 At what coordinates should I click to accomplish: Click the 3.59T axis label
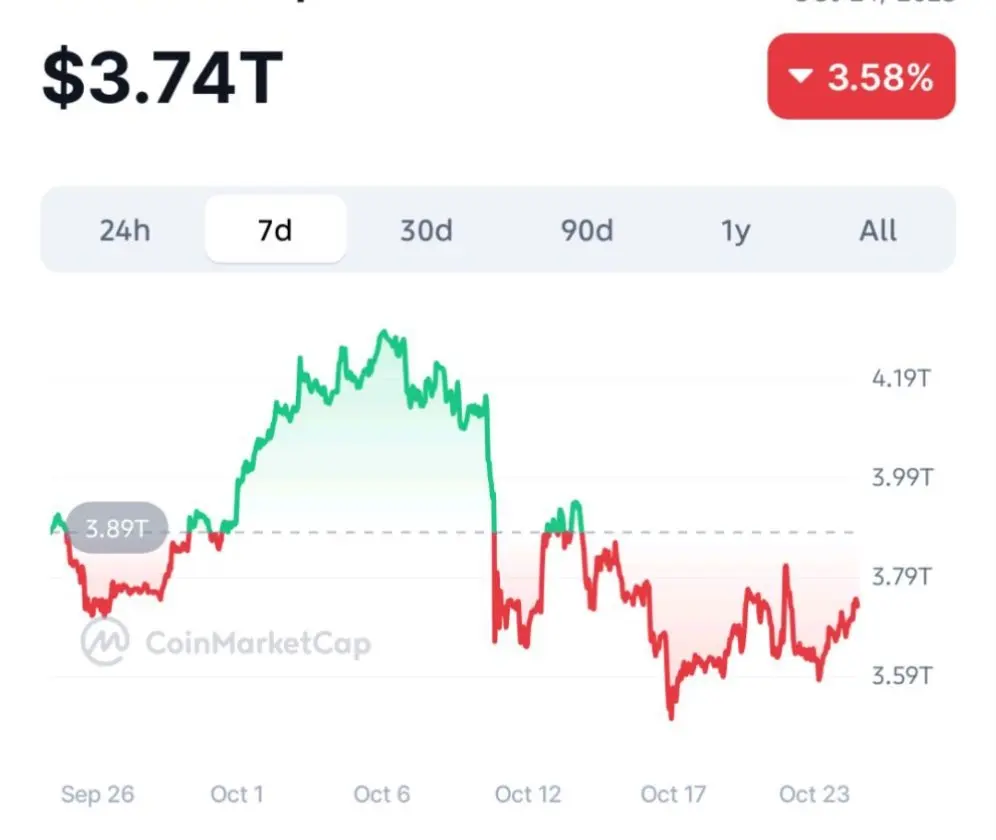(x=901, y=676)
